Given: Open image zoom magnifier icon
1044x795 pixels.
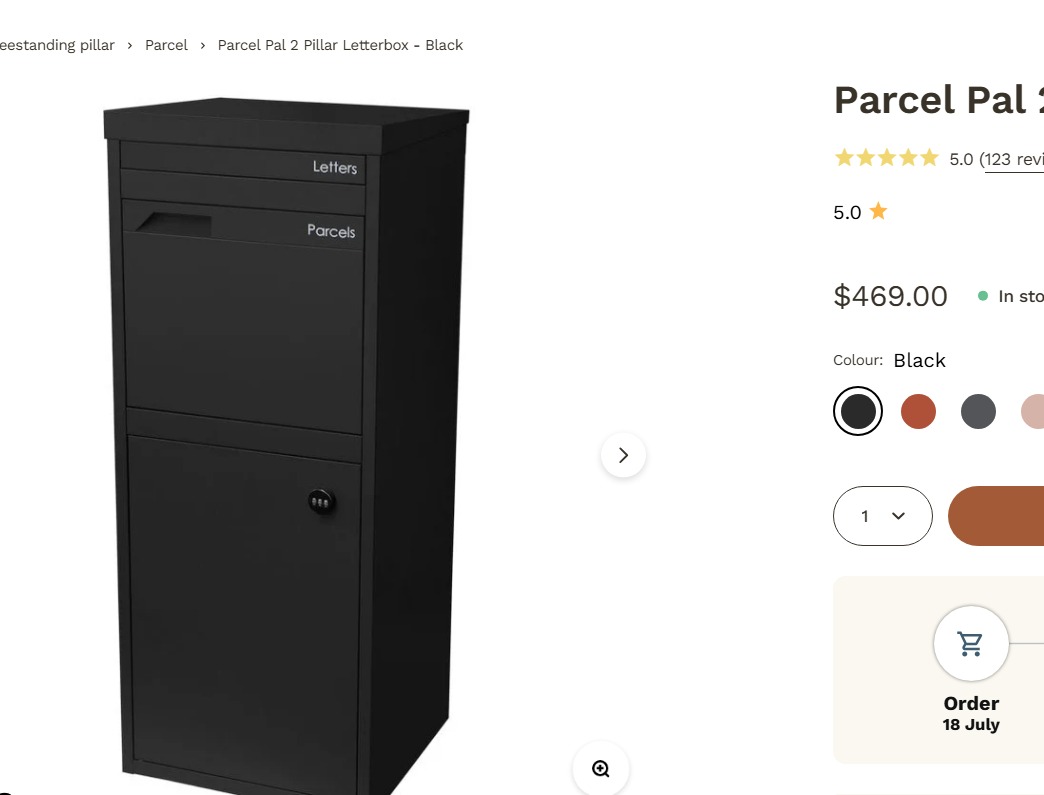Looking at the screenshot, I should click(x=601, y=768).
